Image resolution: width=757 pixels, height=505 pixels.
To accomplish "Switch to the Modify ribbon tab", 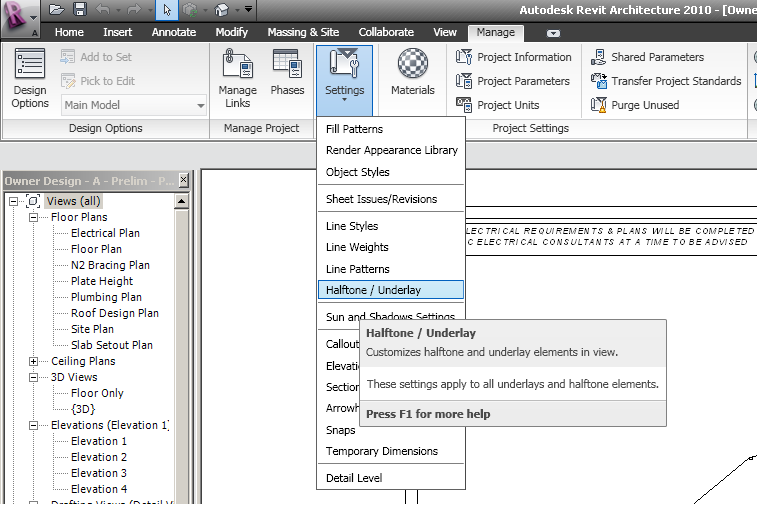I will point(232,32).
